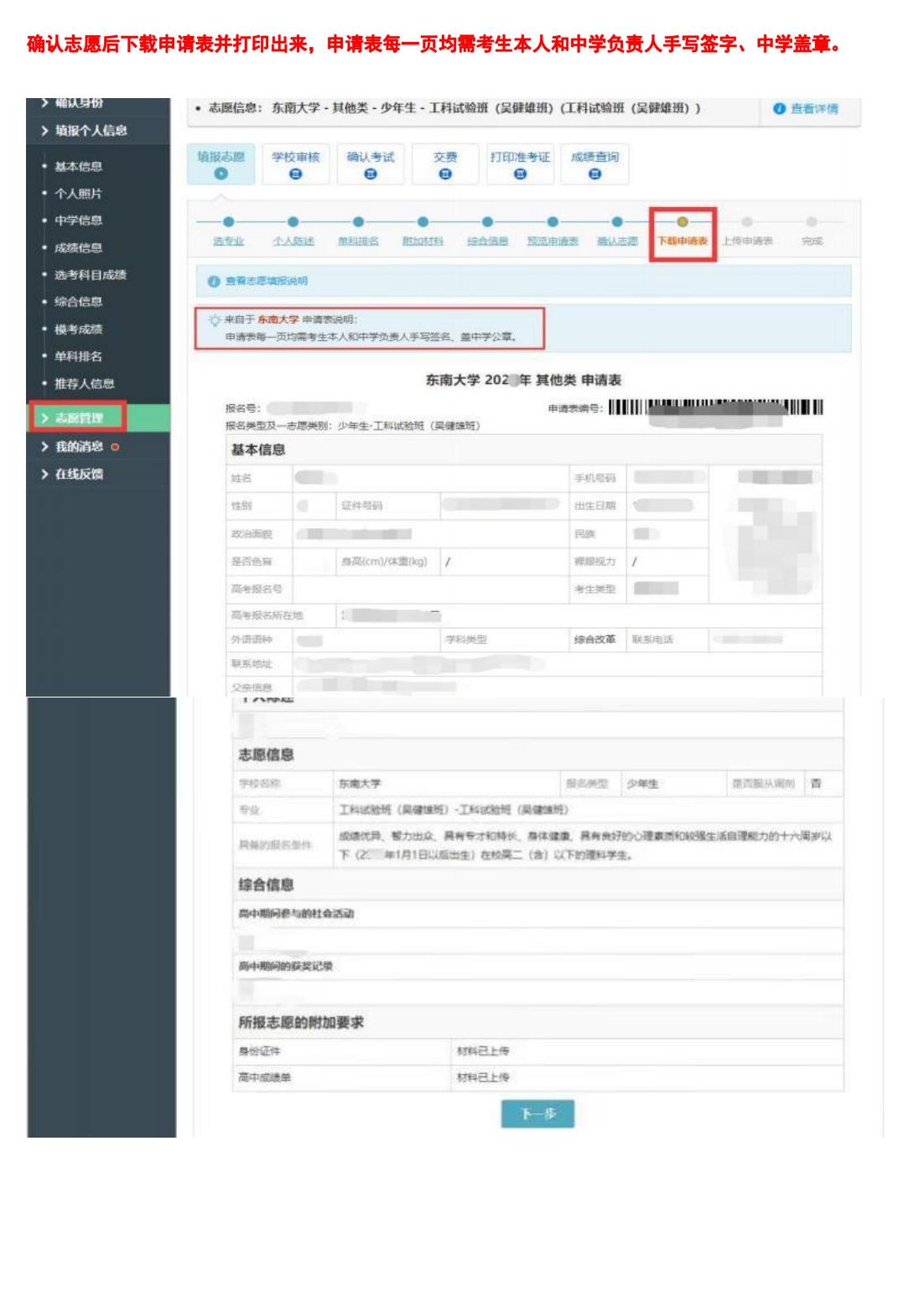The width and height of the screenshot is (924, 1307).
Task: Expand the 我的消息 sidebar section
Action: pyautogui.click(x=77, y=447)
